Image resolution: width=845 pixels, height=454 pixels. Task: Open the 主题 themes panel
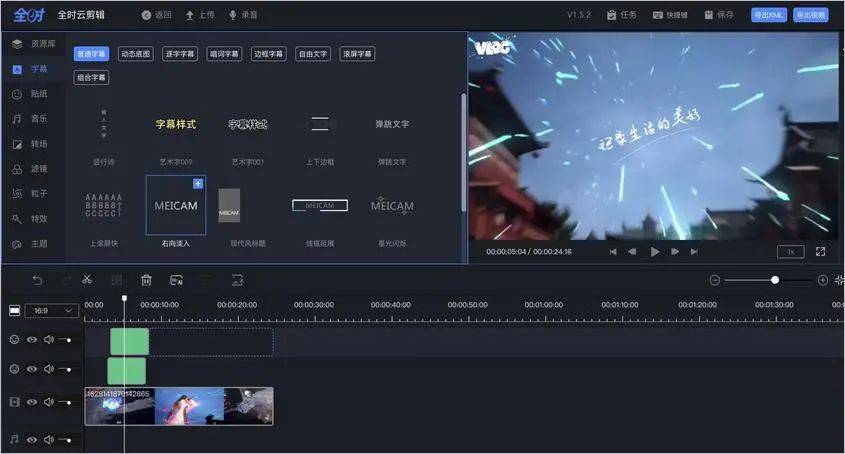point(31,244)
